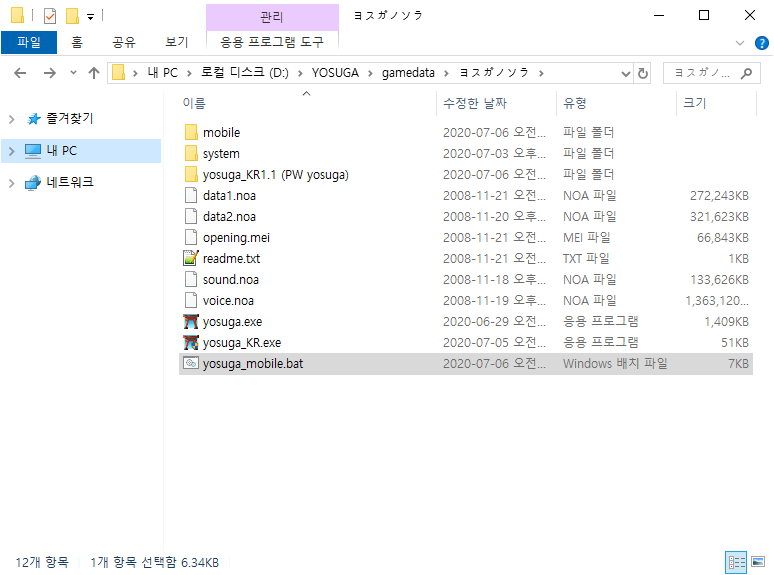The image size is (774, 575).
Task: Select the yosuga_mobile.bat batch icon
Action: pyautogui.click(x=191, y=363)
